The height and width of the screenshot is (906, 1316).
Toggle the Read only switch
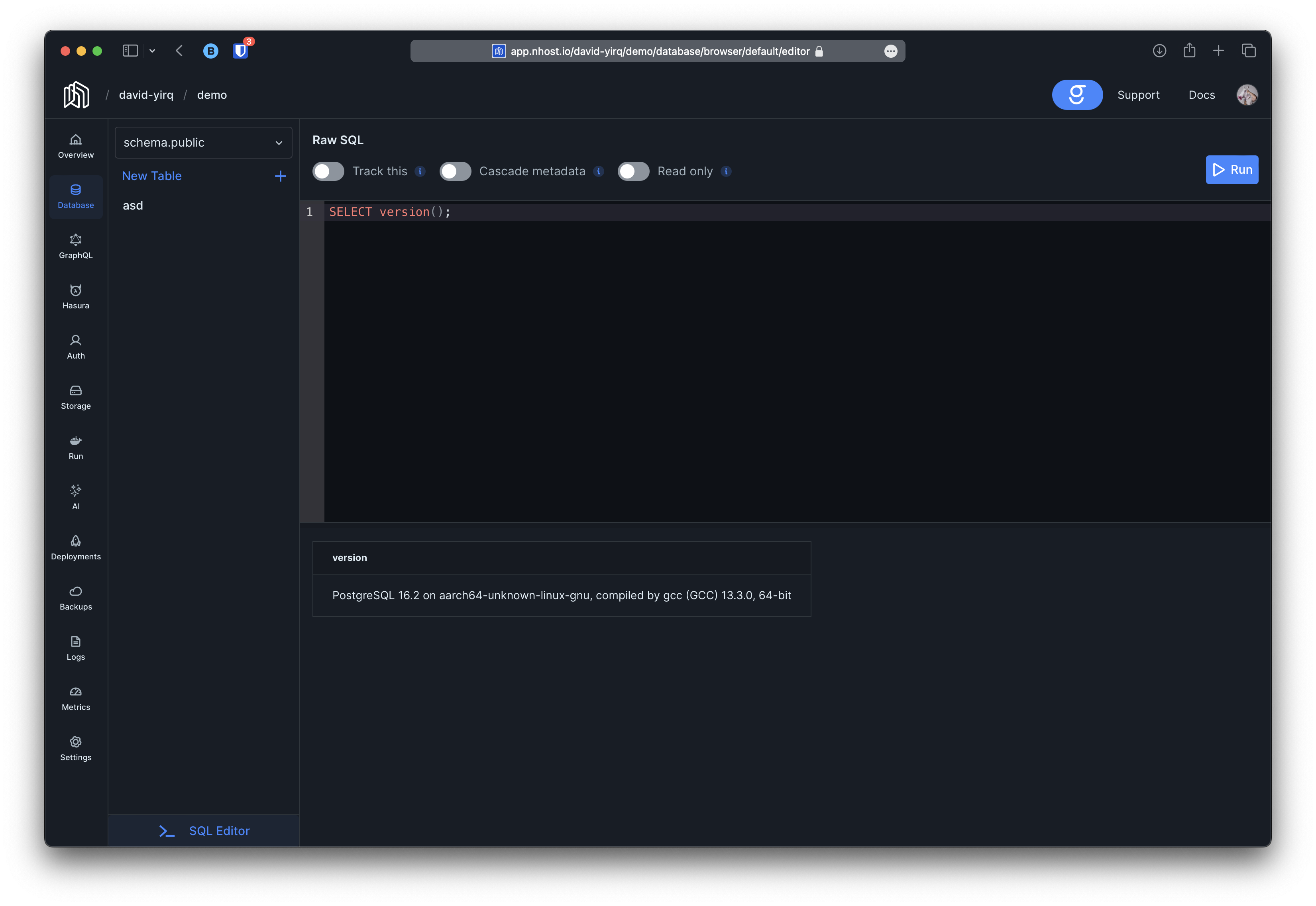(633, 171)
